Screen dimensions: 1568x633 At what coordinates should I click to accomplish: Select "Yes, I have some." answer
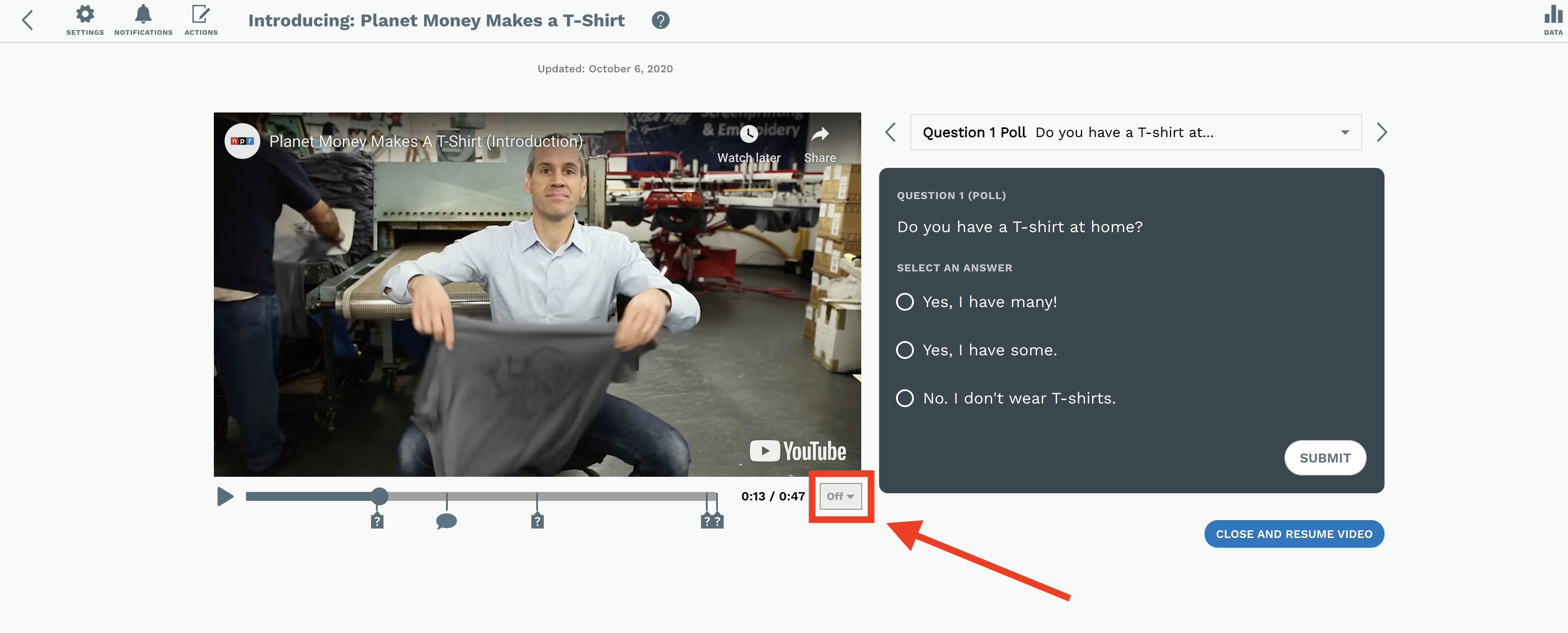pos(905,350)
